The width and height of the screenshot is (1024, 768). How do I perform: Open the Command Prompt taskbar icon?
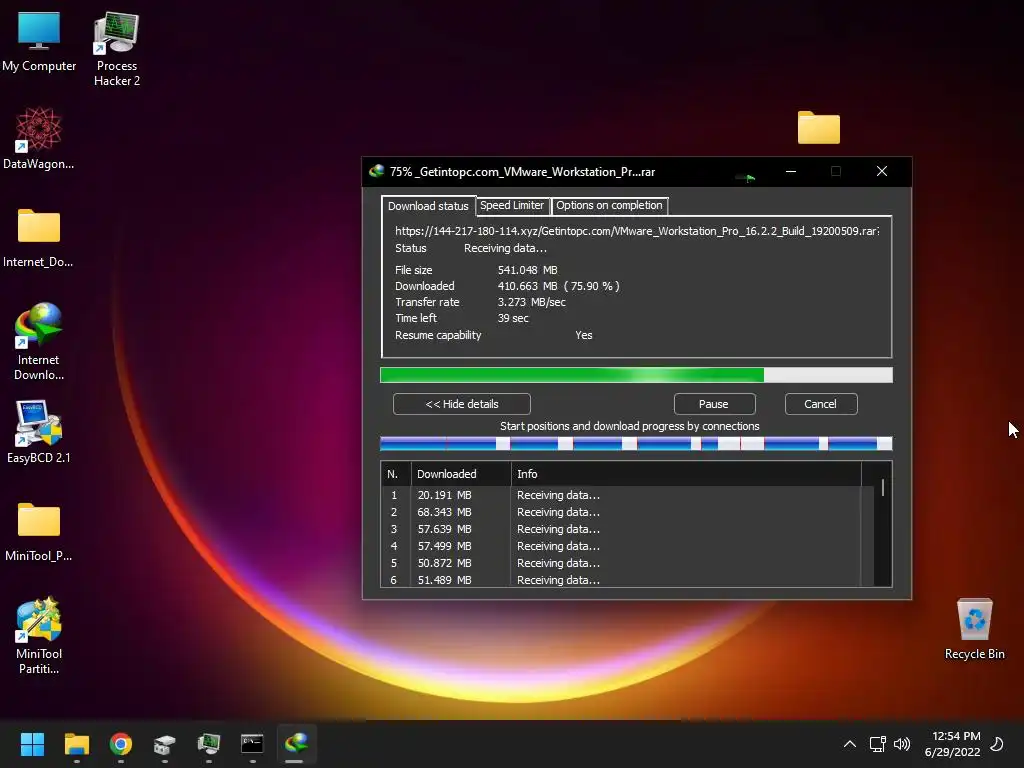click(252, 744)
